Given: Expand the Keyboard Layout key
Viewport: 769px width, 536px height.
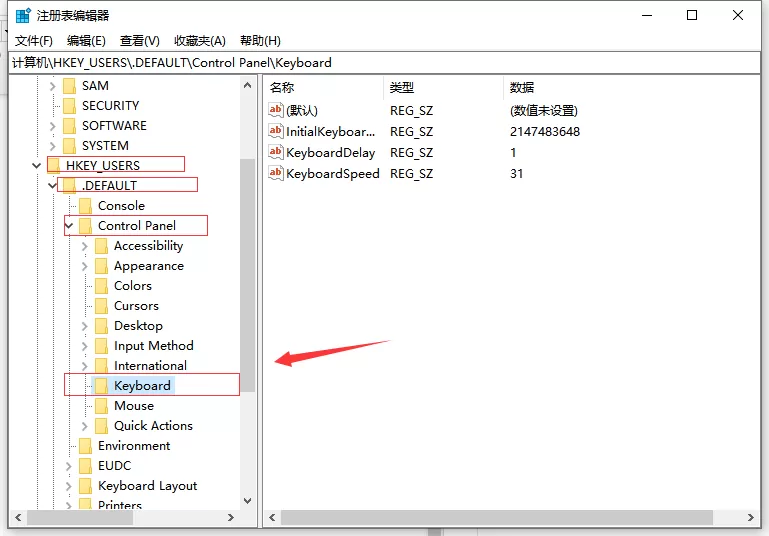Looking at the screenshot, I should [69, 486].
